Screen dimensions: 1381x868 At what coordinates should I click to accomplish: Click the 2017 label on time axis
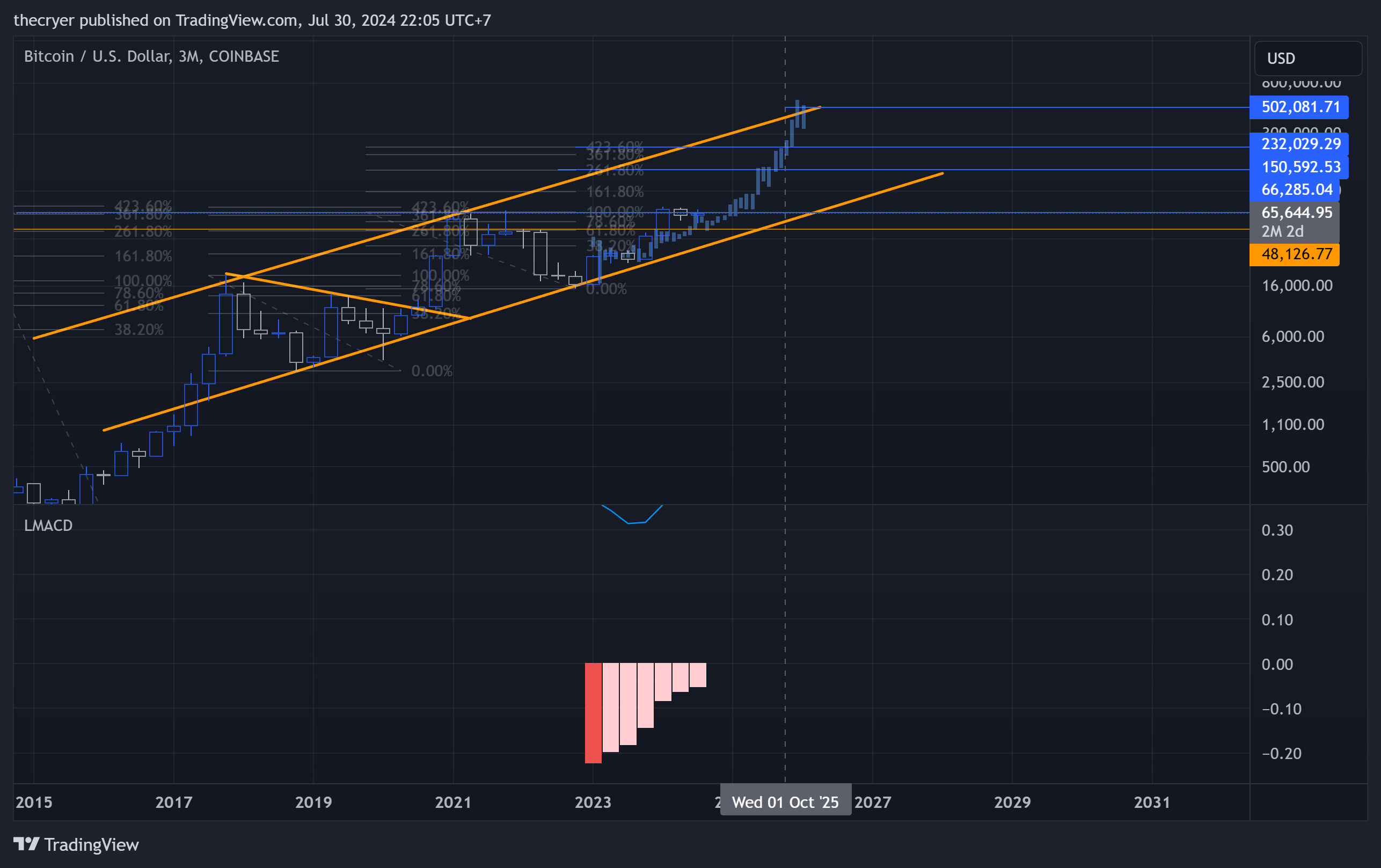click(x=174, y=802)
